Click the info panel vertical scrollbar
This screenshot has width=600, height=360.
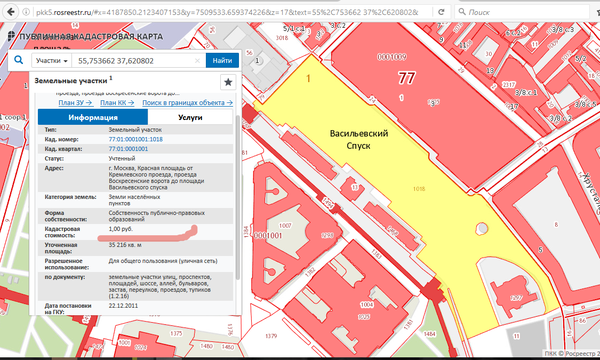point(238,197)
